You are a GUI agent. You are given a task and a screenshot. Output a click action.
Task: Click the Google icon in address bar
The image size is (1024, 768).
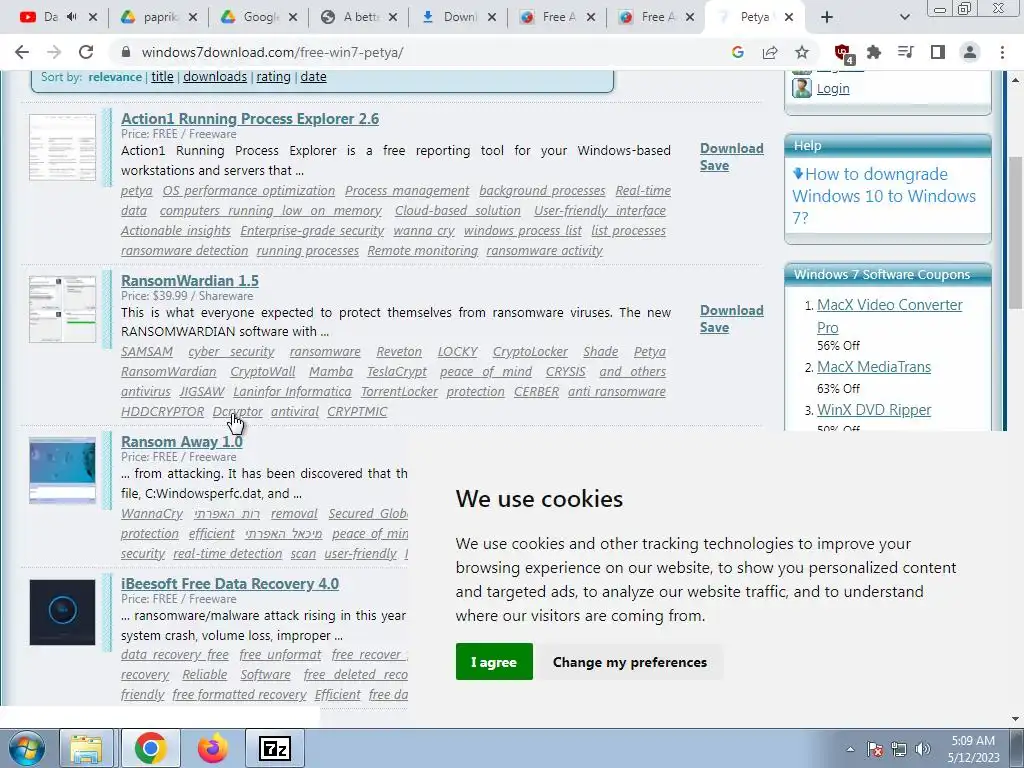coord(738,52)
